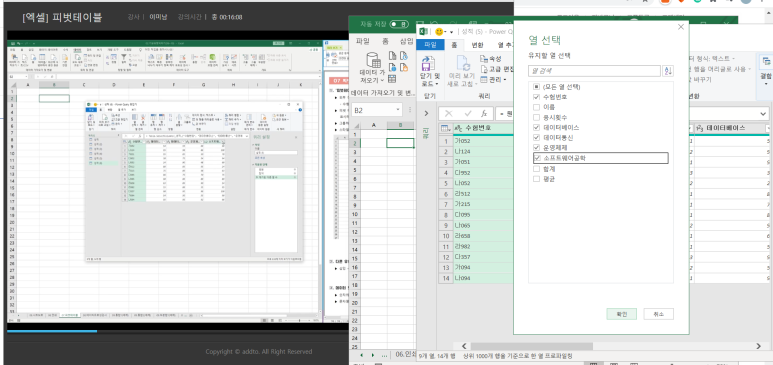The image size is (773, 365).
Task: Close the 열 선택 dialog
Action: [681, 27]
